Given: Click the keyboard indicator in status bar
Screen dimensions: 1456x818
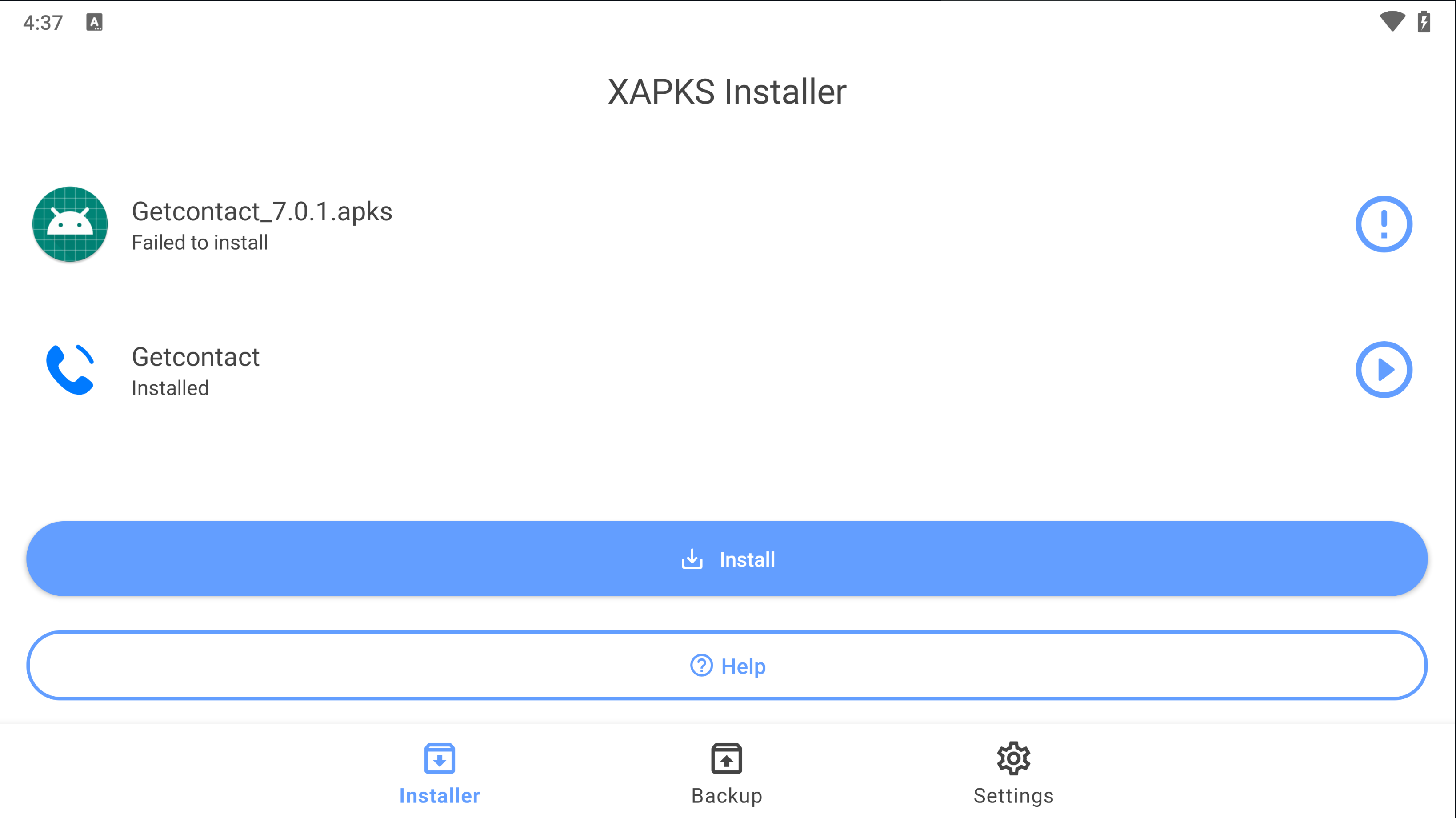Looking at the screenshot, I should point(94,23).
